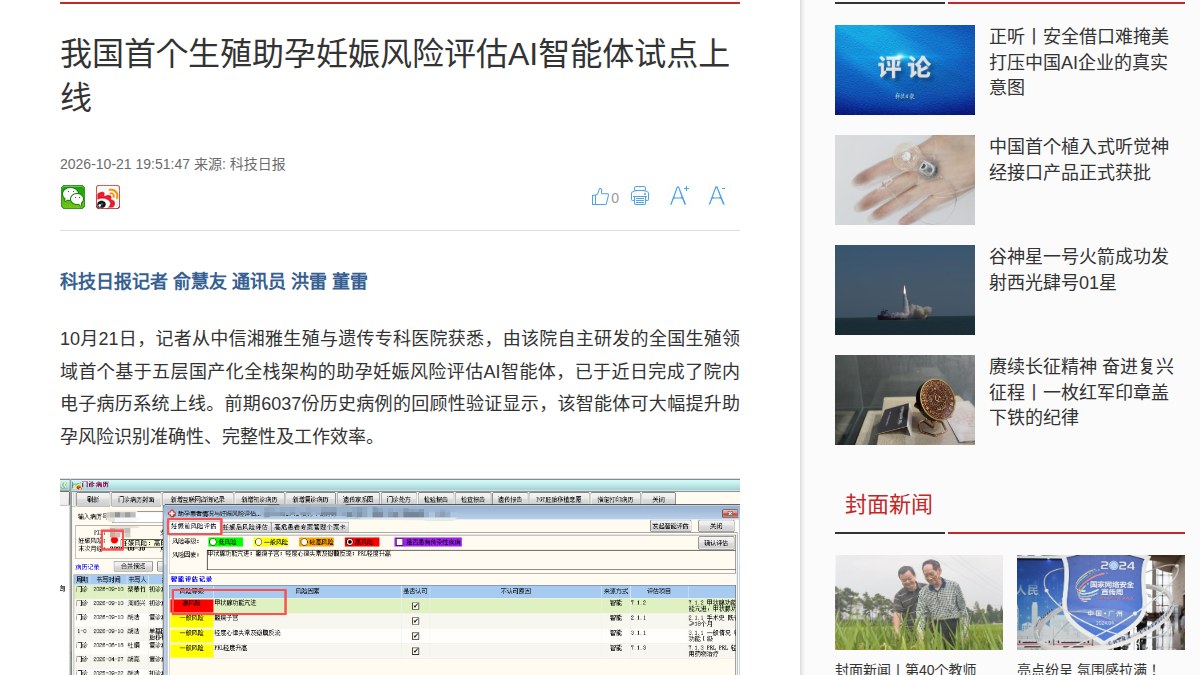Open the 封面新闻 section heading
This screenshot has width=1200, height=675.
[889, 504]
